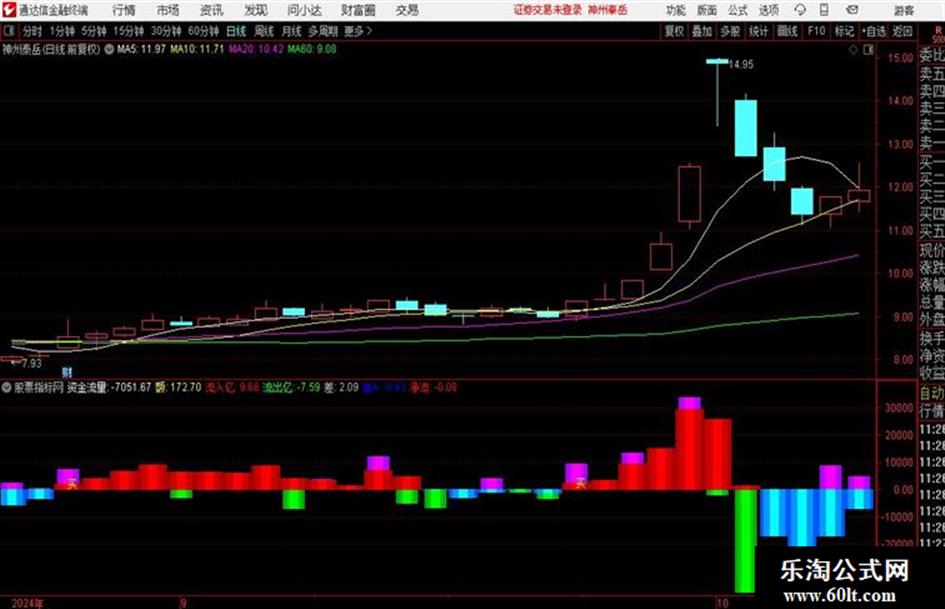Viewport: 945px width, 609px height.
Task: Open the 财富圈 menu
Action: 358,10
